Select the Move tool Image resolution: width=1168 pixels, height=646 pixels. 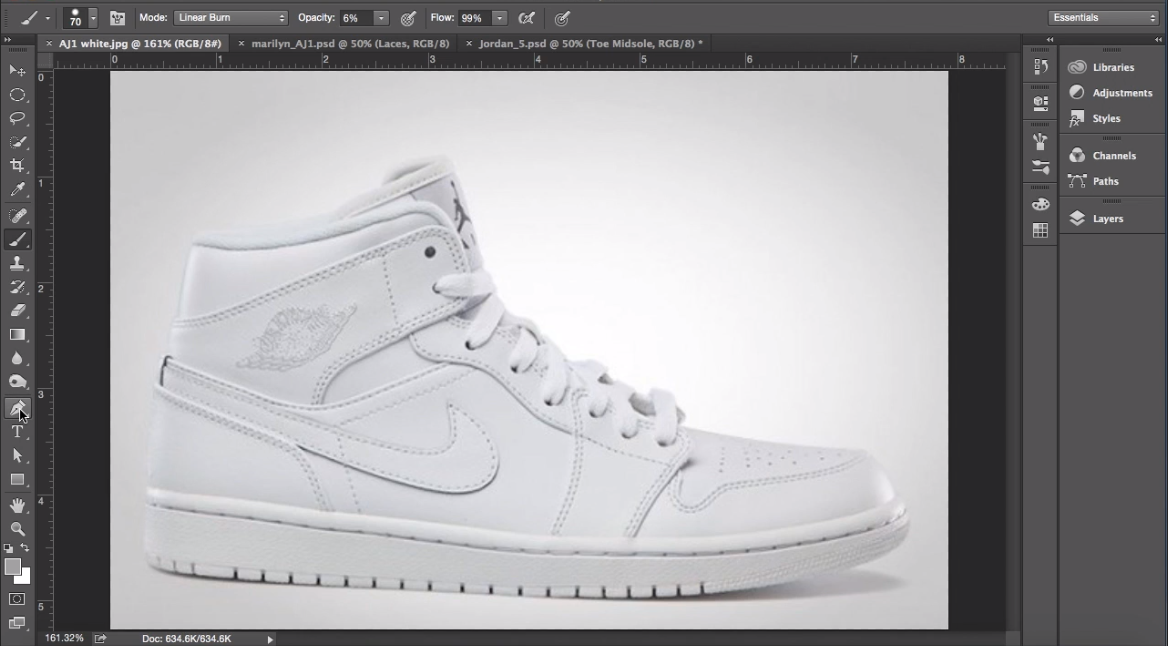(x=17, y=71)
